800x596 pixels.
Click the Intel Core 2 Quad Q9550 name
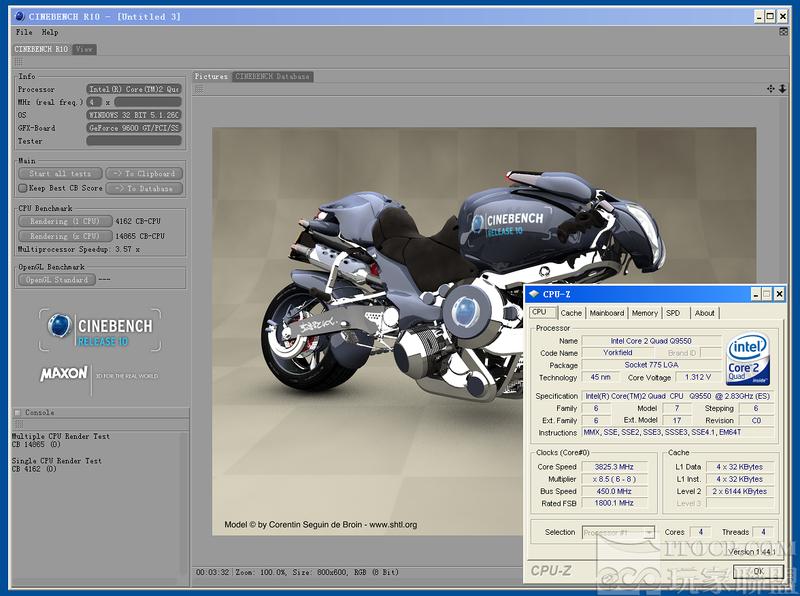pos(651,341)
